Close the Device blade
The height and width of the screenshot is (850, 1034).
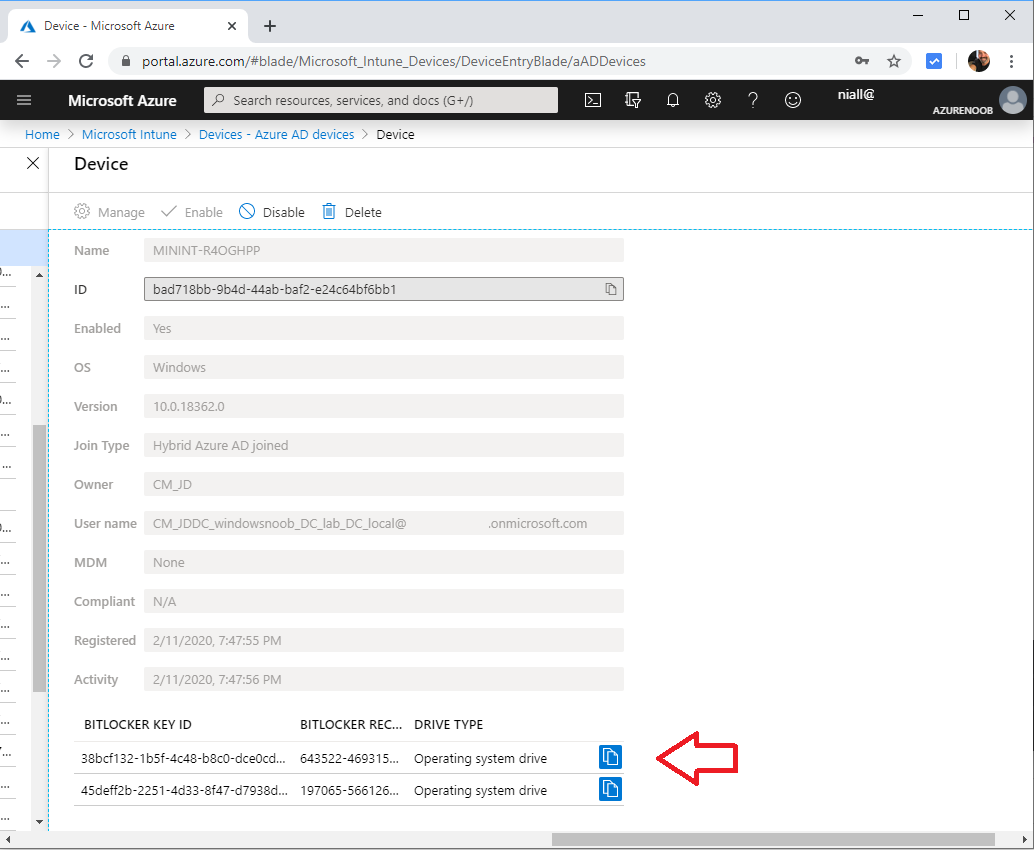pyautogui.click(x=33, y=164)
